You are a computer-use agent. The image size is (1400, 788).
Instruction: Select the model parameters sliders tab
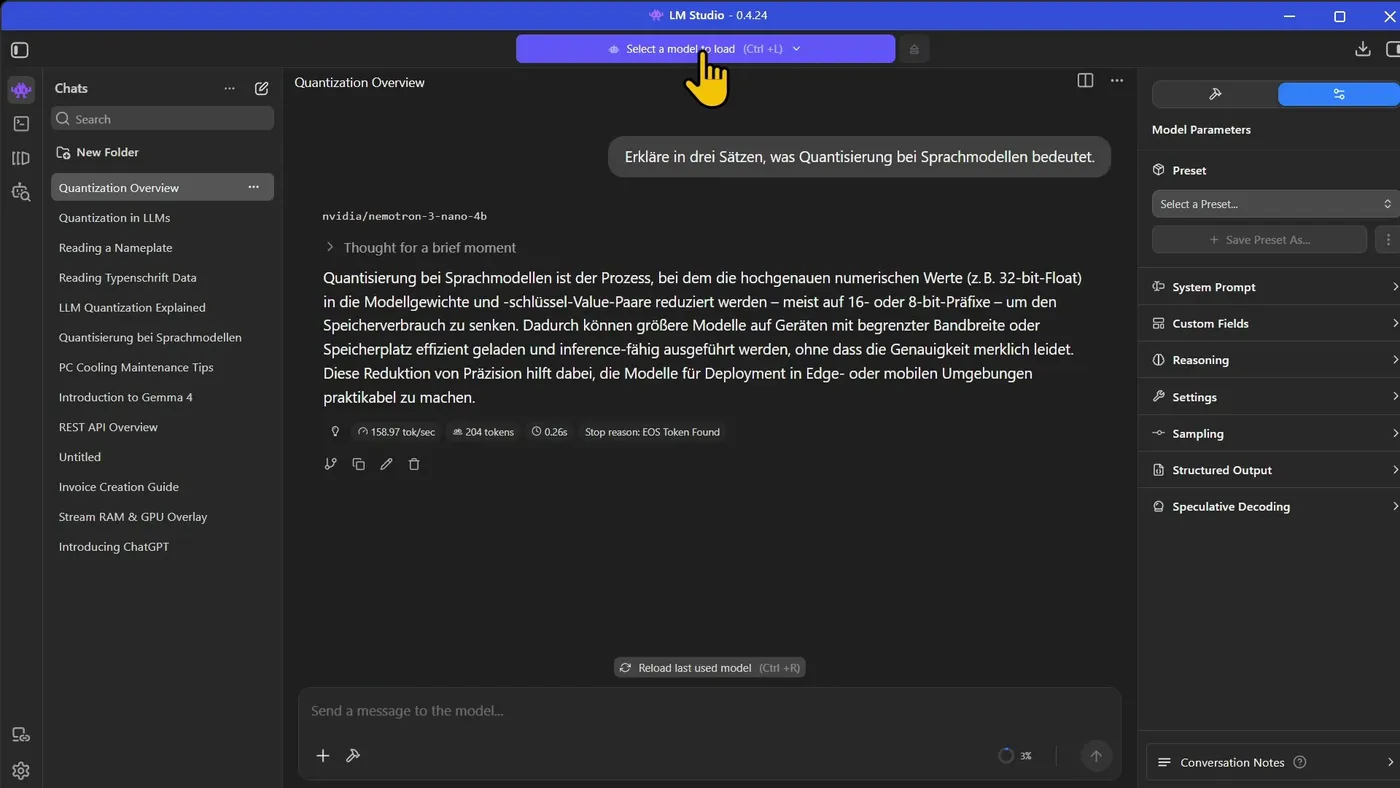click(1339, 94)
